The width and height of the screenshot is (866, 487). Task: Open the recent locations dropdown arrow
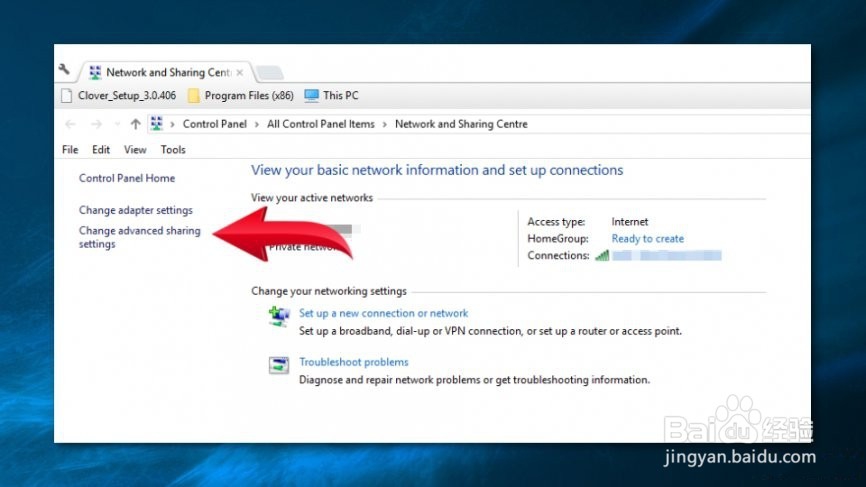[x=117, y=124]
